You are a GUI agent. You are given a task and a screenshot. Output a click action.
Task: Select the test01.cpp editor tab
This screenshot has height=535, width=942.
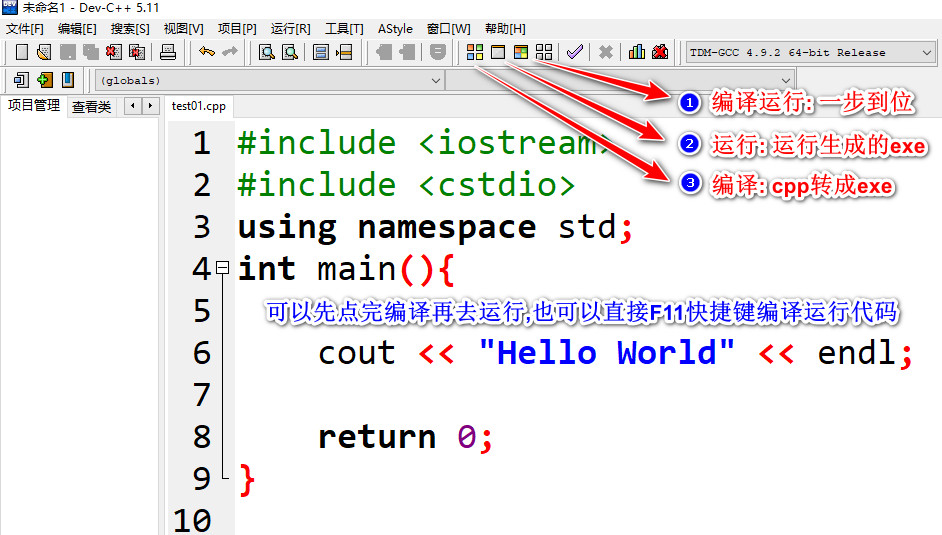tap(198, 106)
